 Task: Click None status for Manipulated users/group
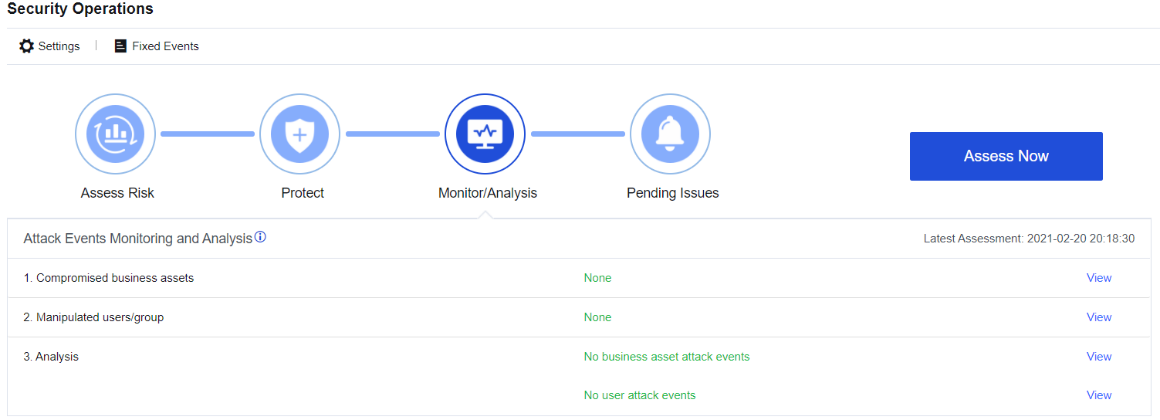pyautogui.click(x=598, y=317)
